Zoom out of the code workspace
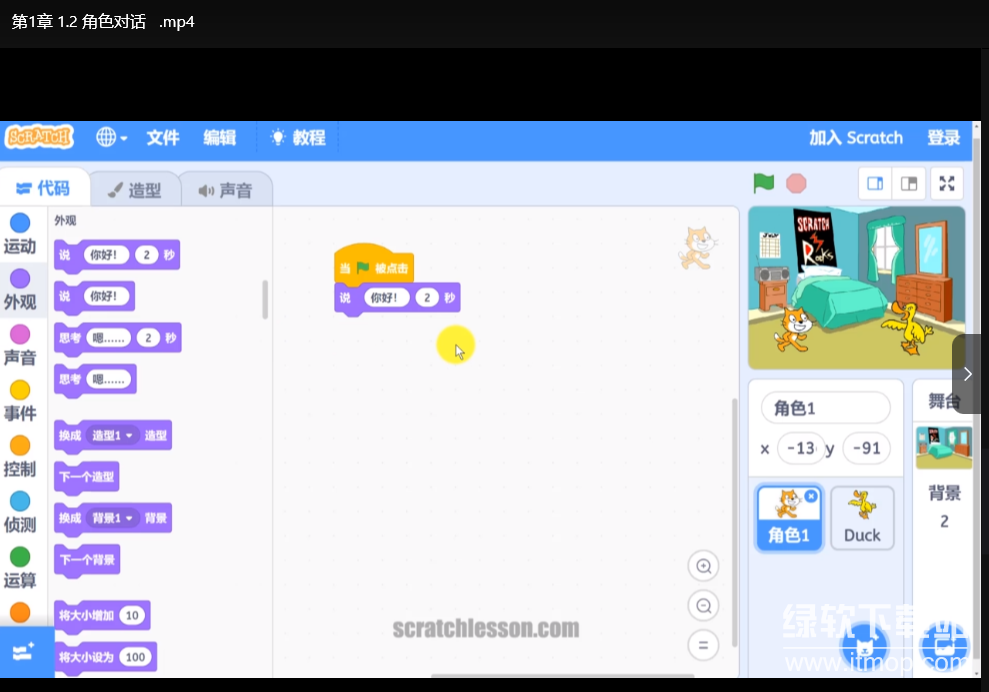Image resolution: width=989 pixels, height=692 pixels. pos(703,606)
